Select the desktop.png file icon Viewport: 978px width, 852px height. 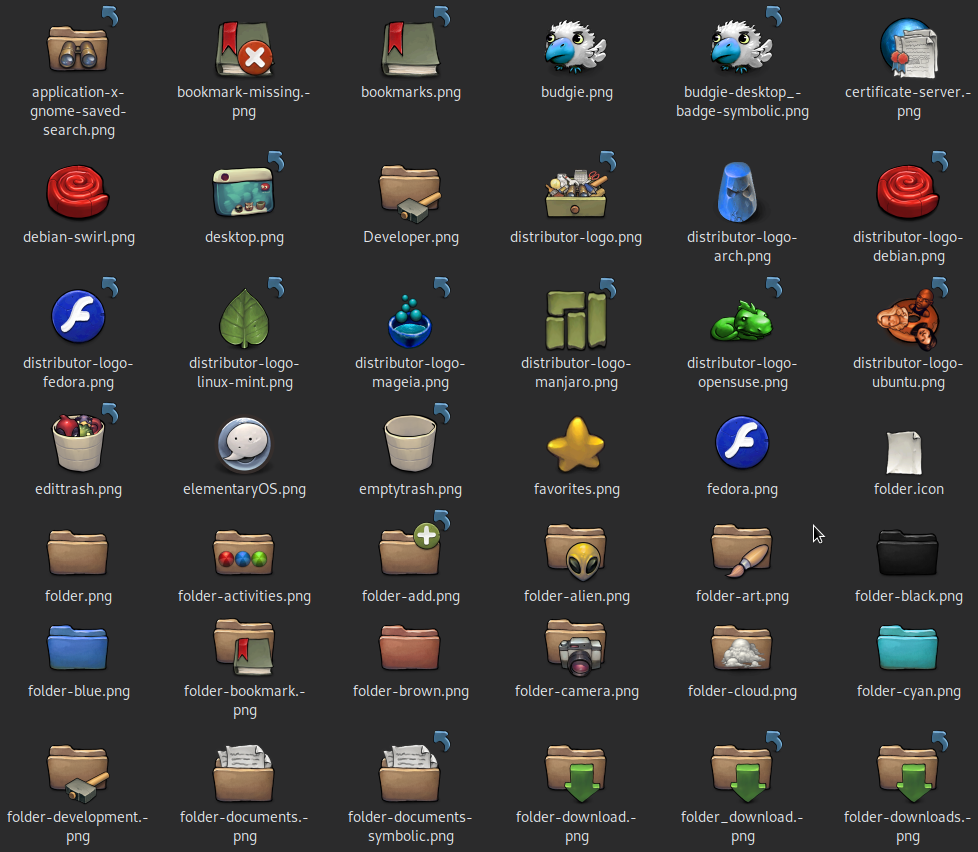244,192
